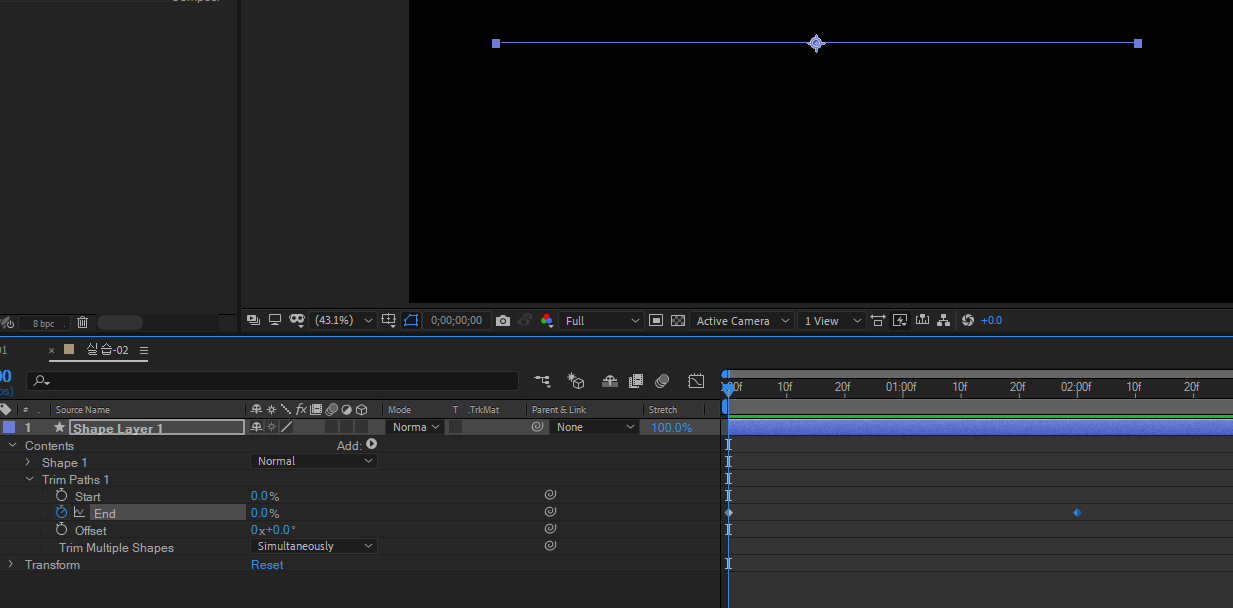Click the Fast Previews lightning icon
The width and height of the screenshot is (1233, 608).
pos(900,320)
